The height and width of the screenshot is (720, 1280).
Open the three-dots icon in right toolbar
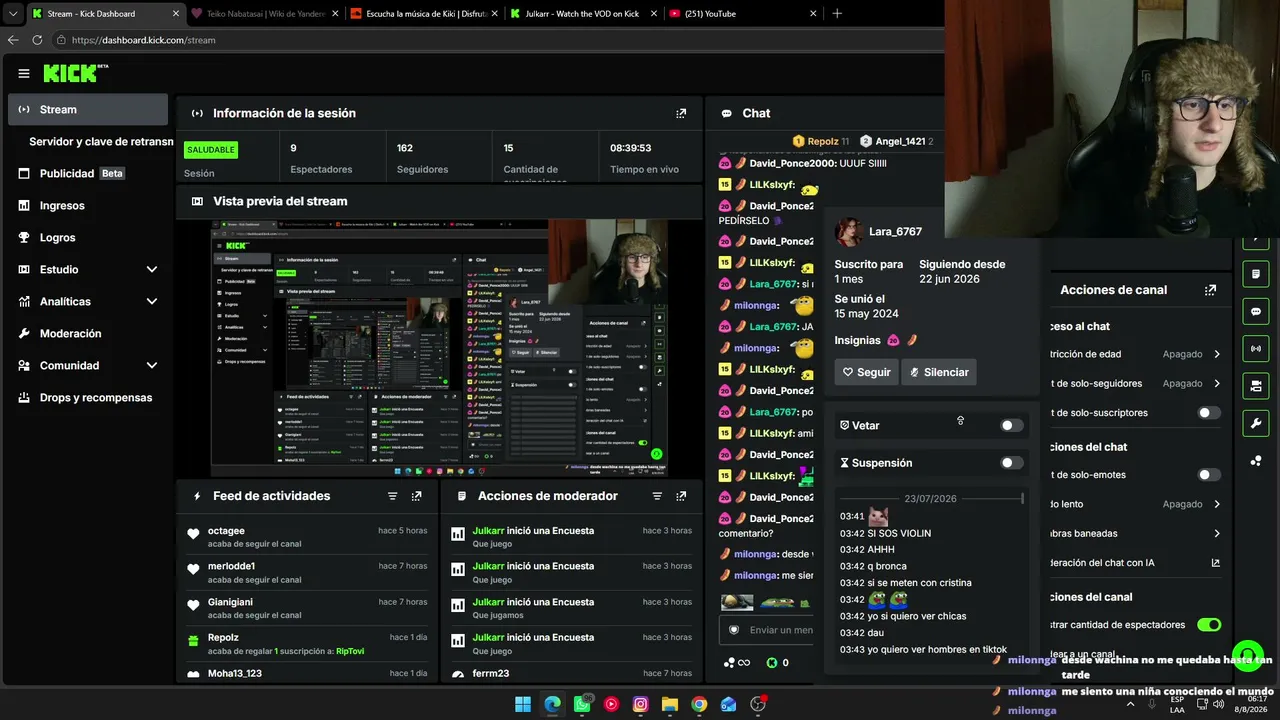pyautogui.click(x=1256, y=461)
